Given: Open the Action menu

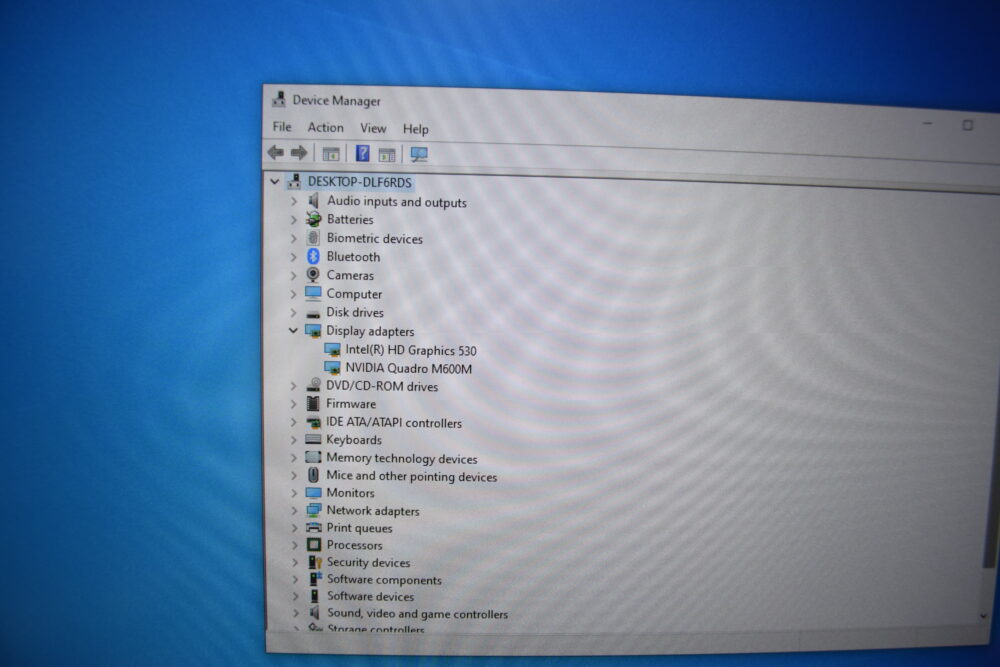Looking at the screenshot, I should 325,128.
